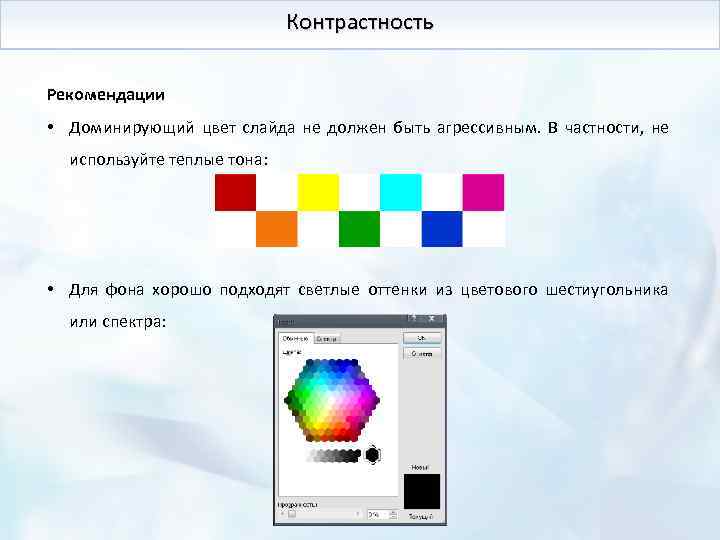The image size is (720, 540).
Task: Click the Новый label
Action: pyautogui.click(x=420, y=467)
